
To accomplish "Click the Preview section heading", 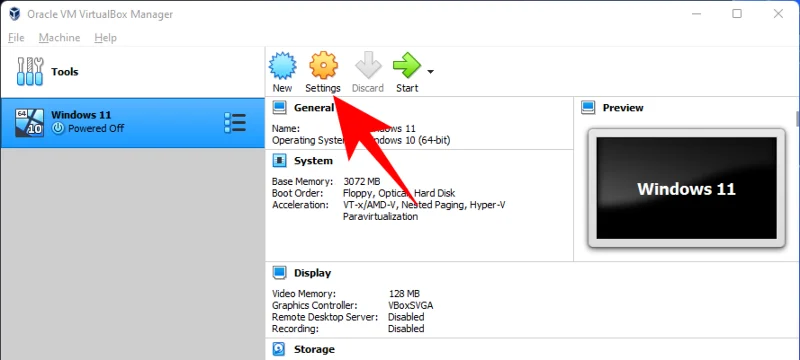I will tap(623, 108).
